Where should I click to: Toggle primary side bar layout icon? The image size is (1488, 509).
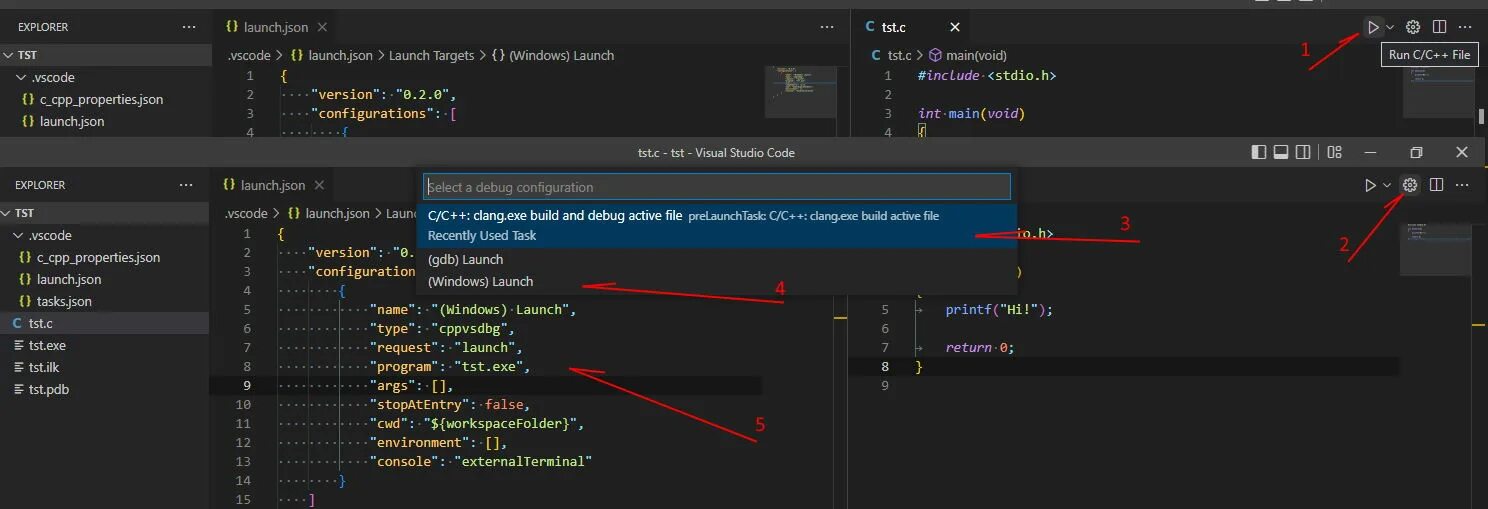(x=1258, y=152)
